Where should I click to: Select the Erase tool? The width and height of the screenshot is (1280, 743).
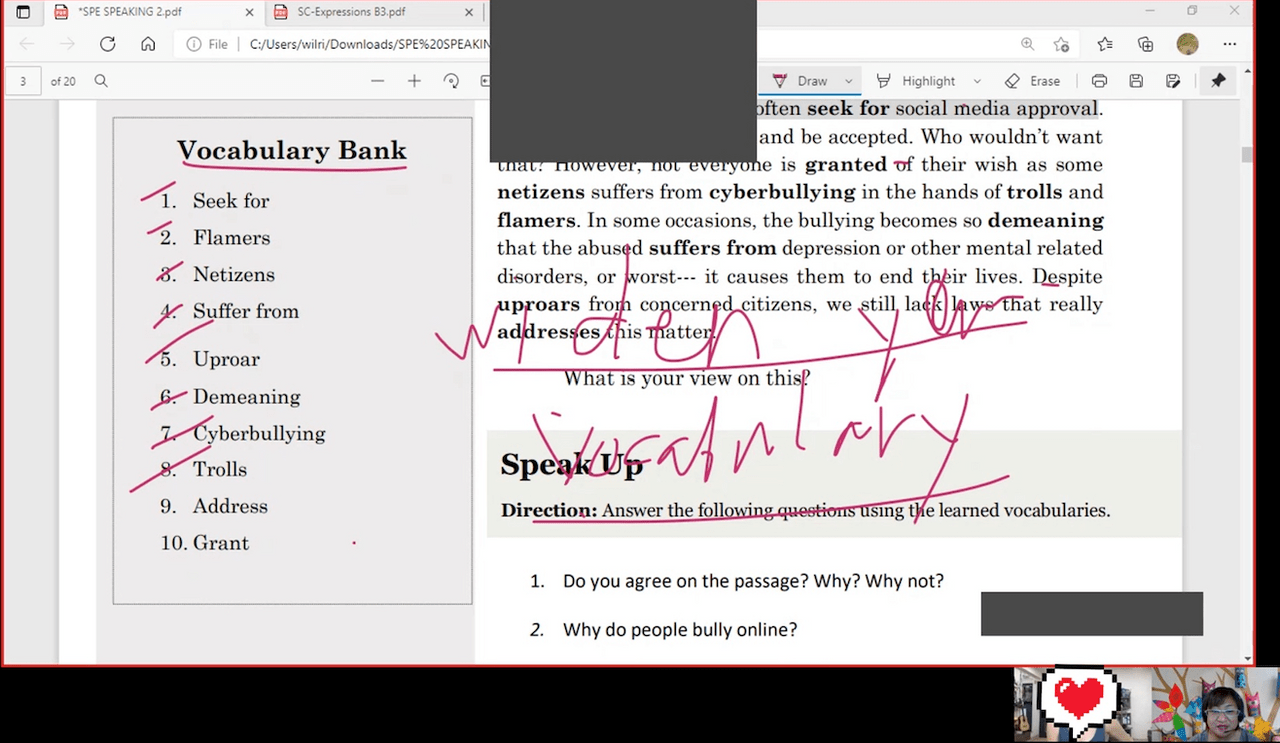click(1033, 81)
